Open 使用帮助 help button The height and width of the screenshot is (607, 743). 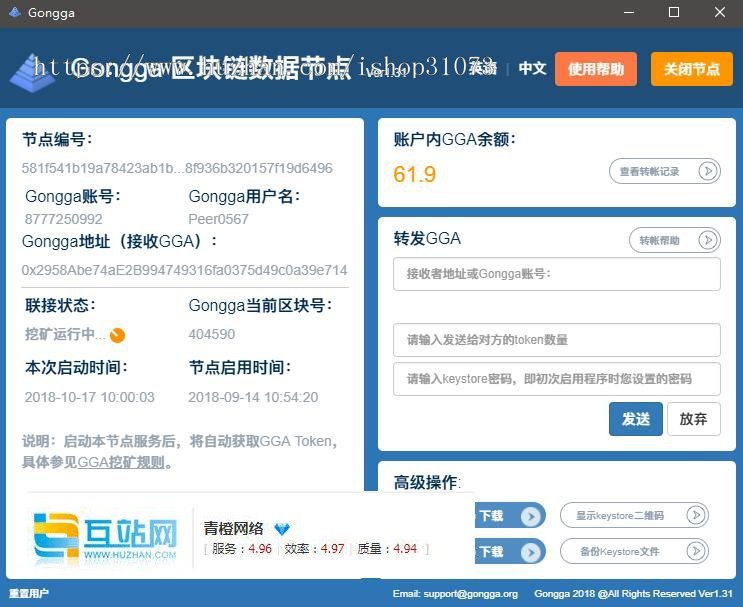(596, 69)
